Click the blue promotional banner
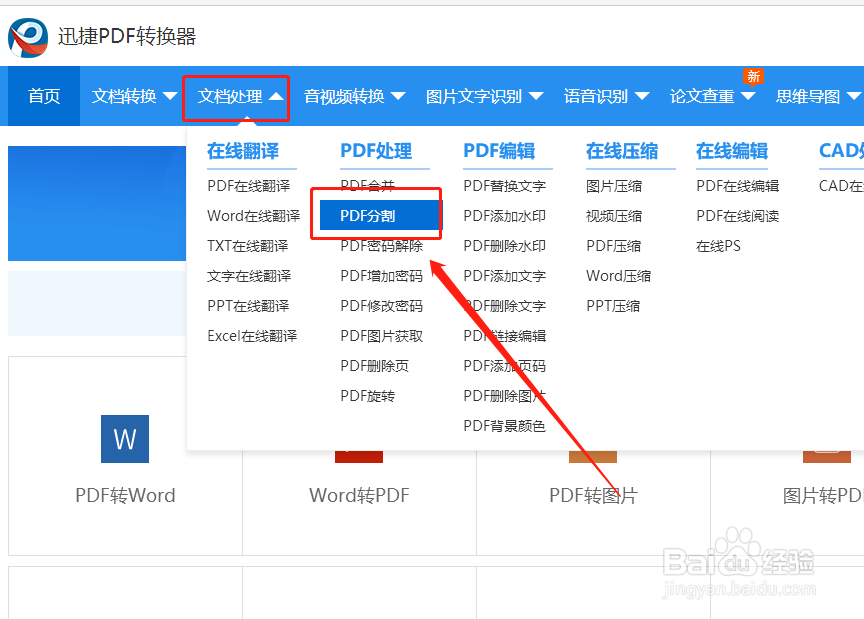 point(97,204)
